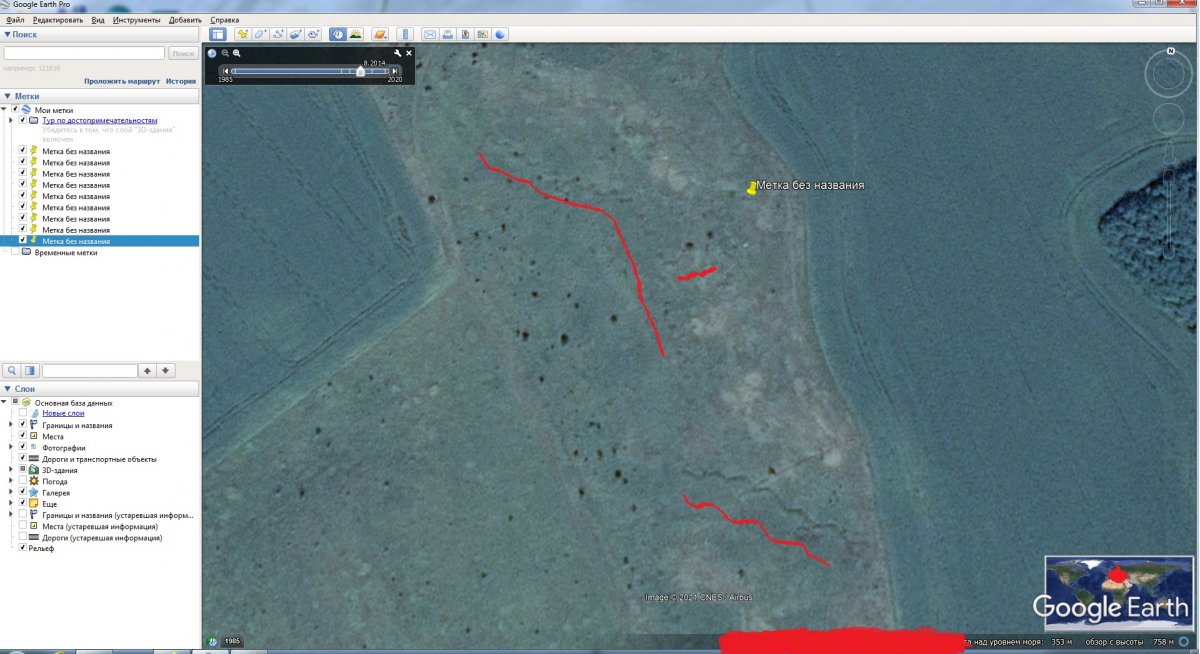
Task: Expand Галерея layer
Action: click(x=11, y=492)
